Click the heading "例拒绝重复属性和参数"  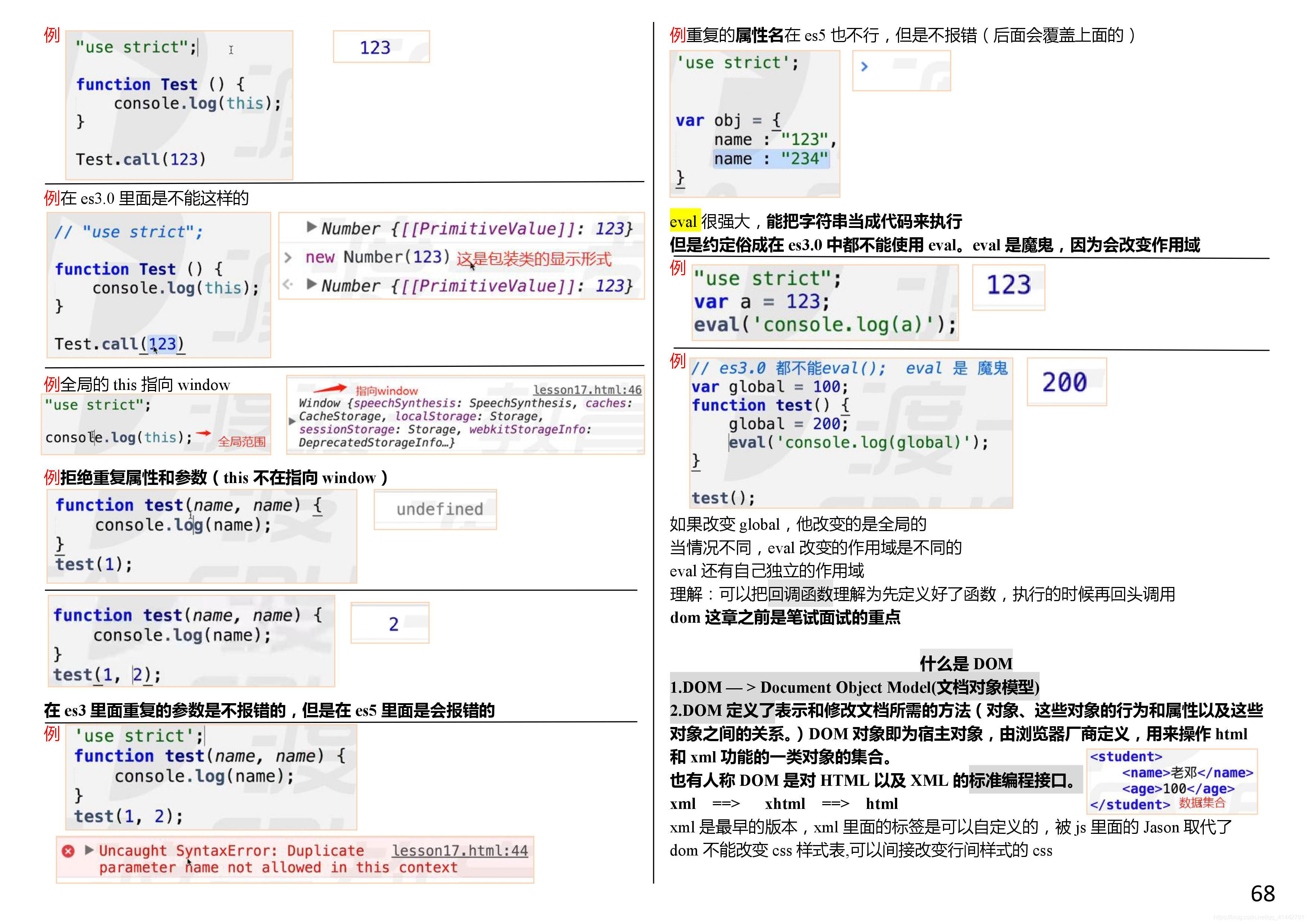click(125, 477)
